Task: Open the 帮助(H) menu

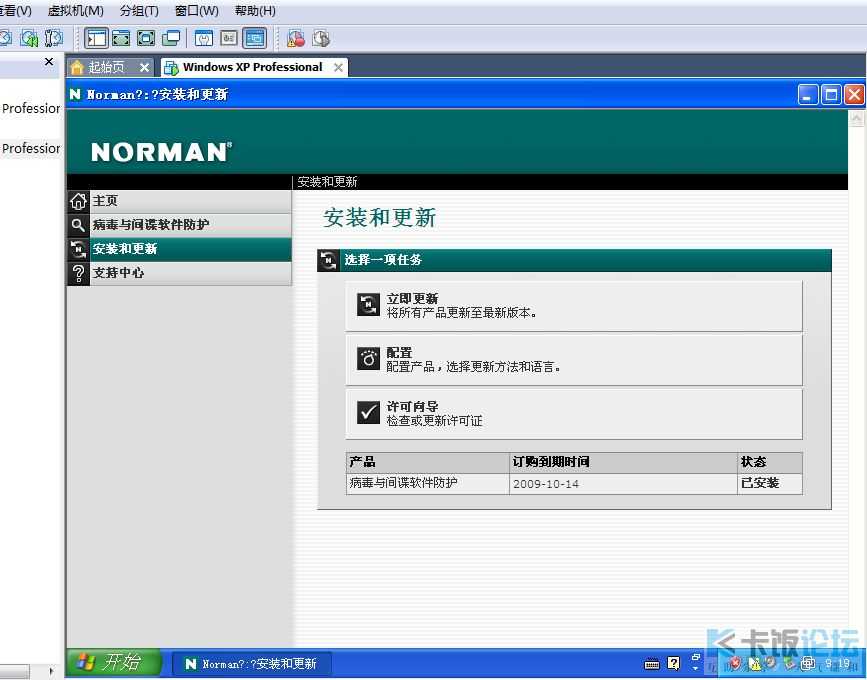Action: pyautogui.click(x=255, y=11)
